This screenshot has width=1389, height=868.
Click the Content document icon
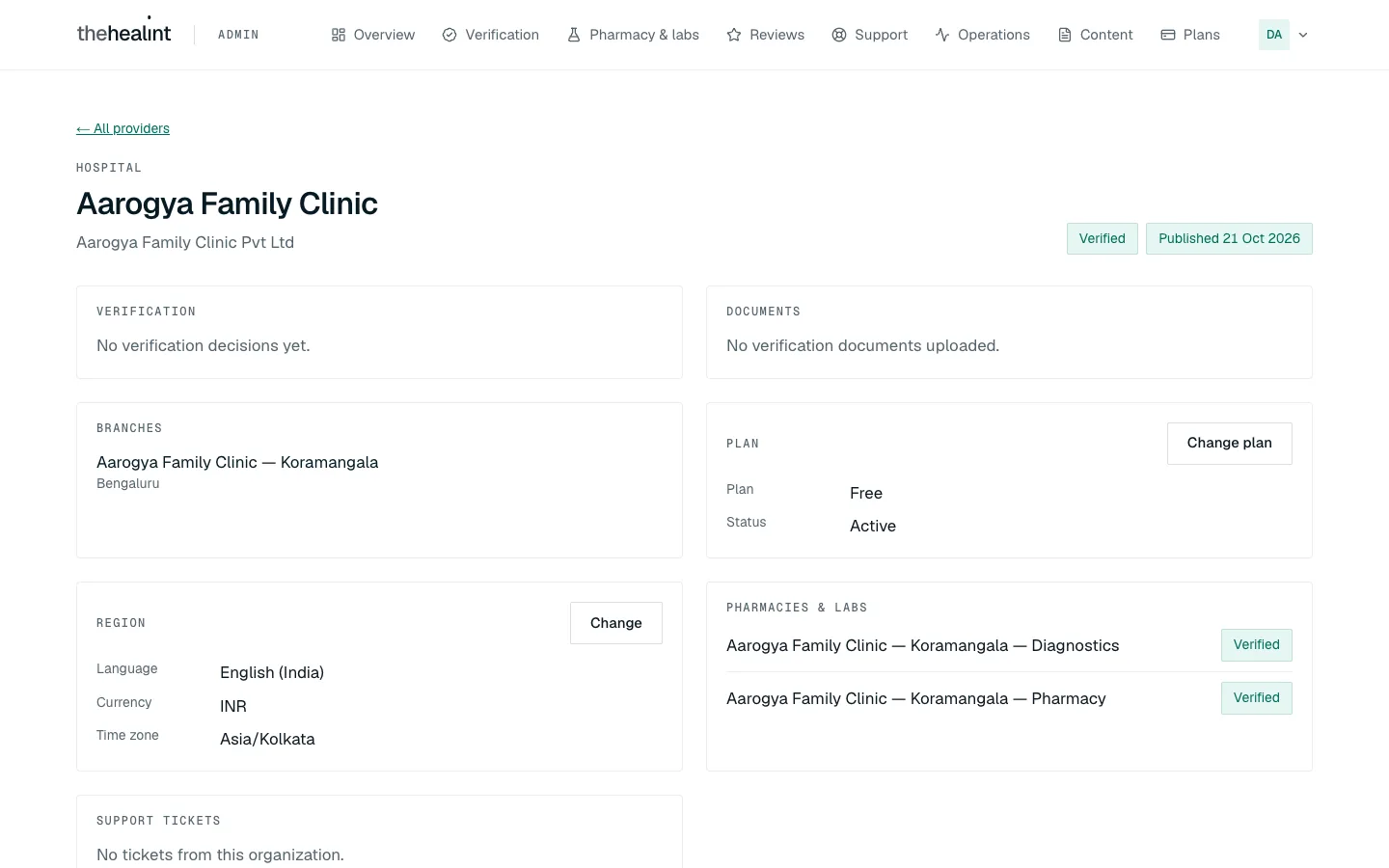coord(1065,35)
